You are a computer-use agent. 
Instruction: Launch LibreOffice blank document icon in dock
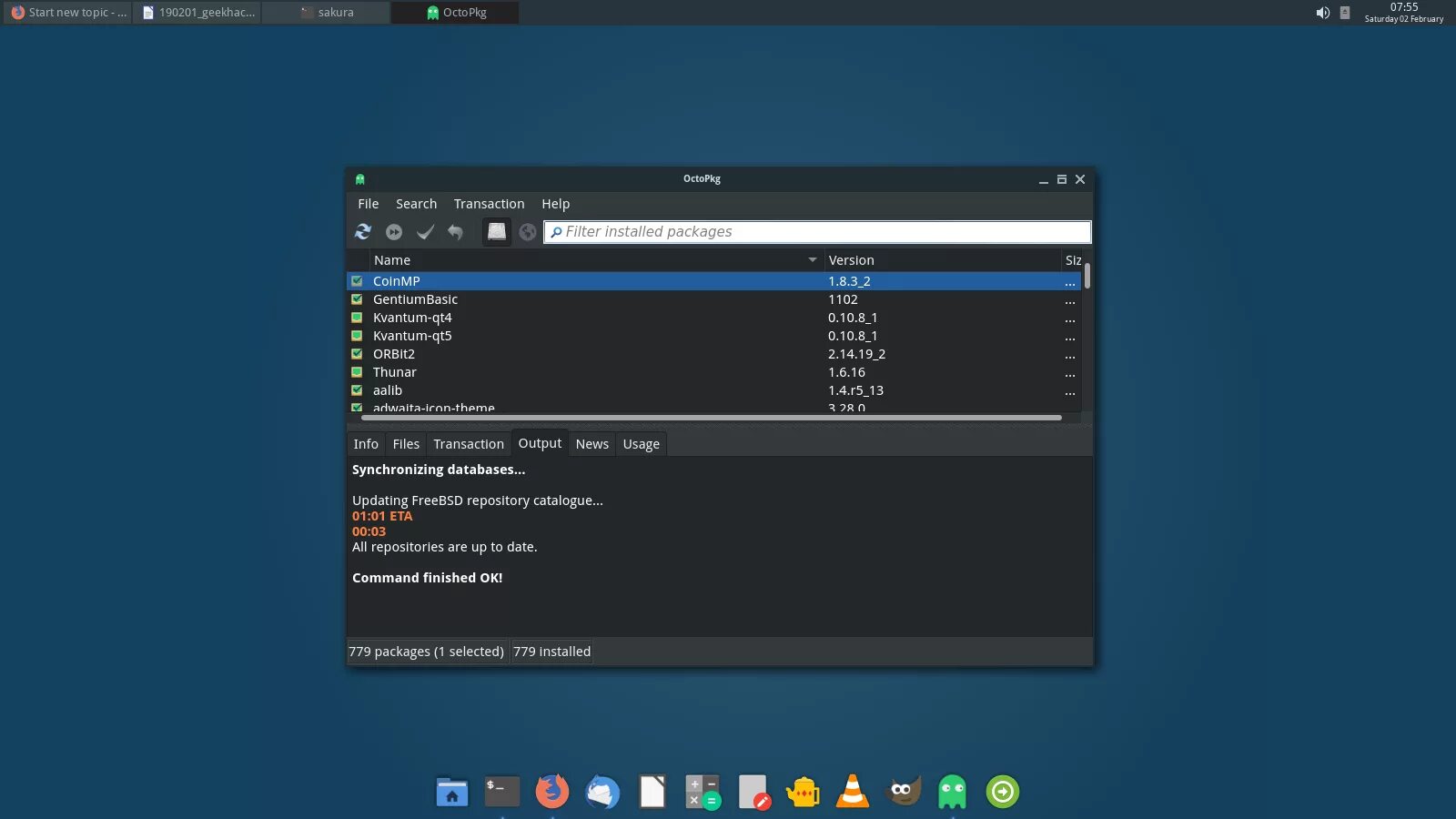click(652, 792)
